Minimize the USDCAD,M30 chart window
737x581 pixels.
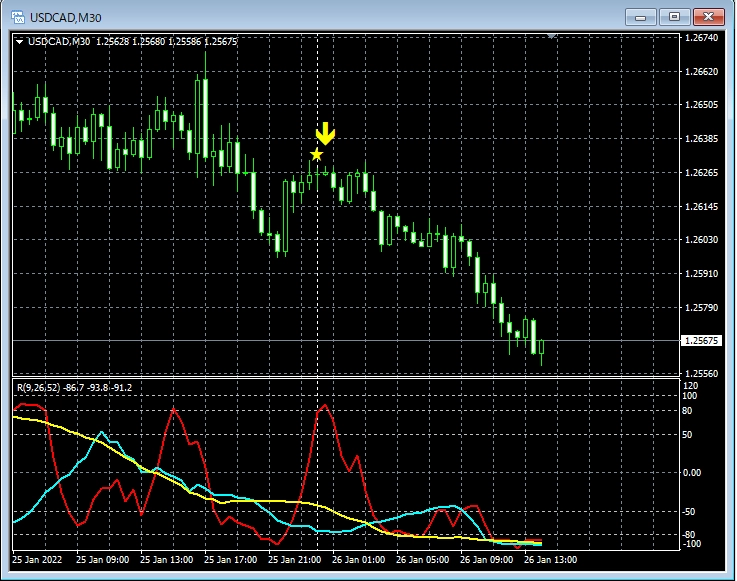tap(639, 16)
